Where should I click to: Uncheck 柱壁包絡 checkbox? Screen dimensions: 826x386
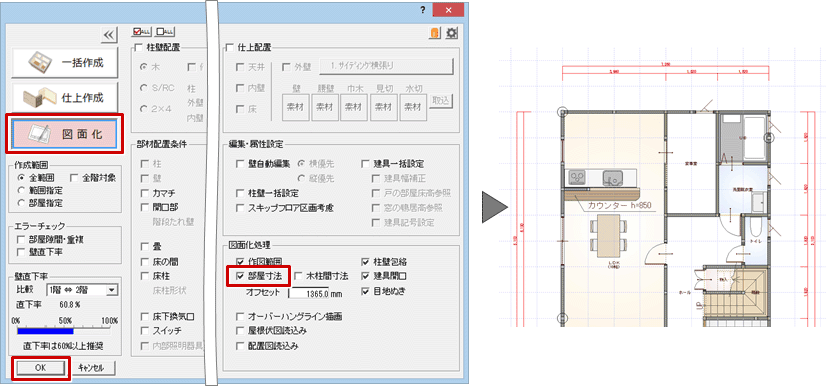pos(388,261)
